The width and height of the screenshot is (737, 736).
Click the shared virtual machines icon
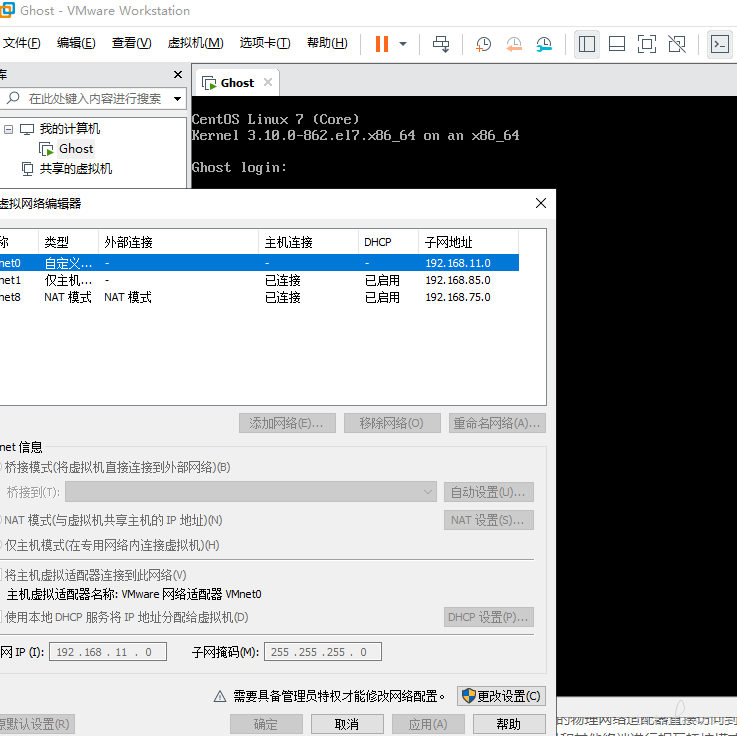pyautogui.click(x=28, y=168)
